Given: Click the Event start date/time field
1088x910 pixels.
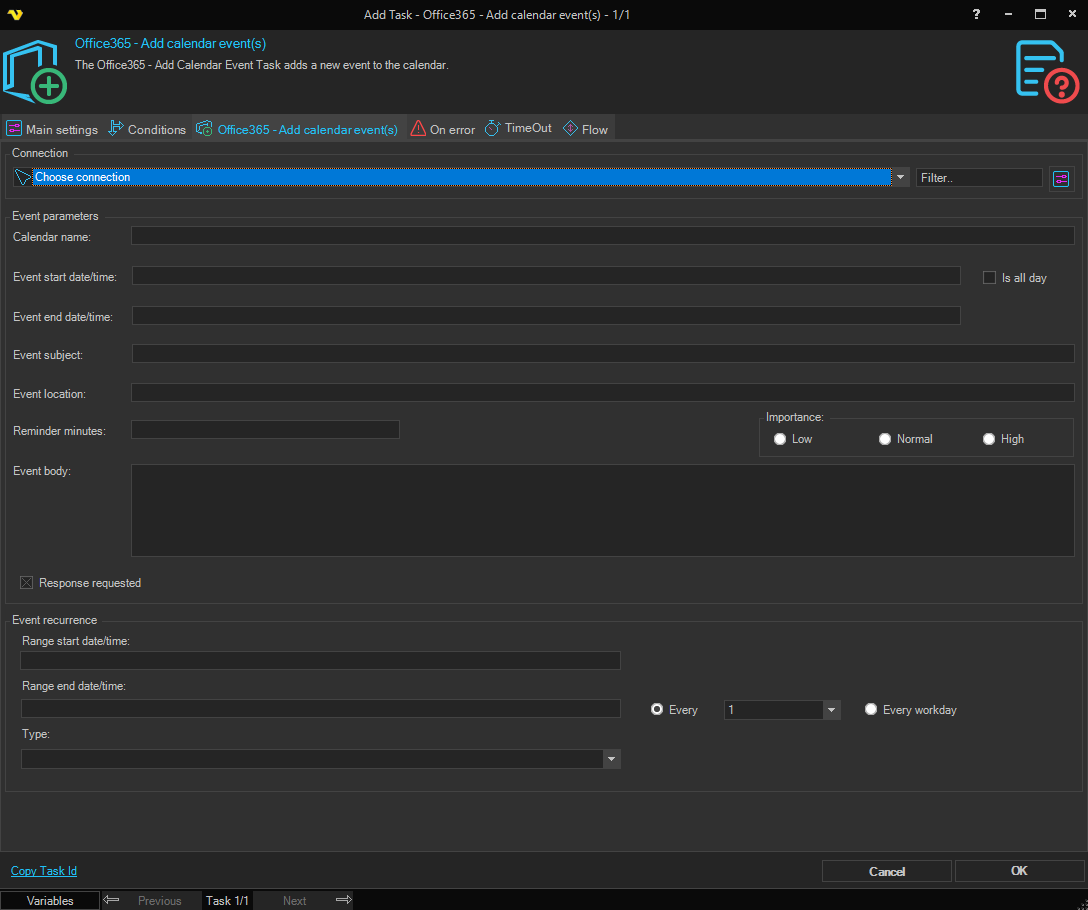Looking at the screenshot, I should (x=546, y=276).
